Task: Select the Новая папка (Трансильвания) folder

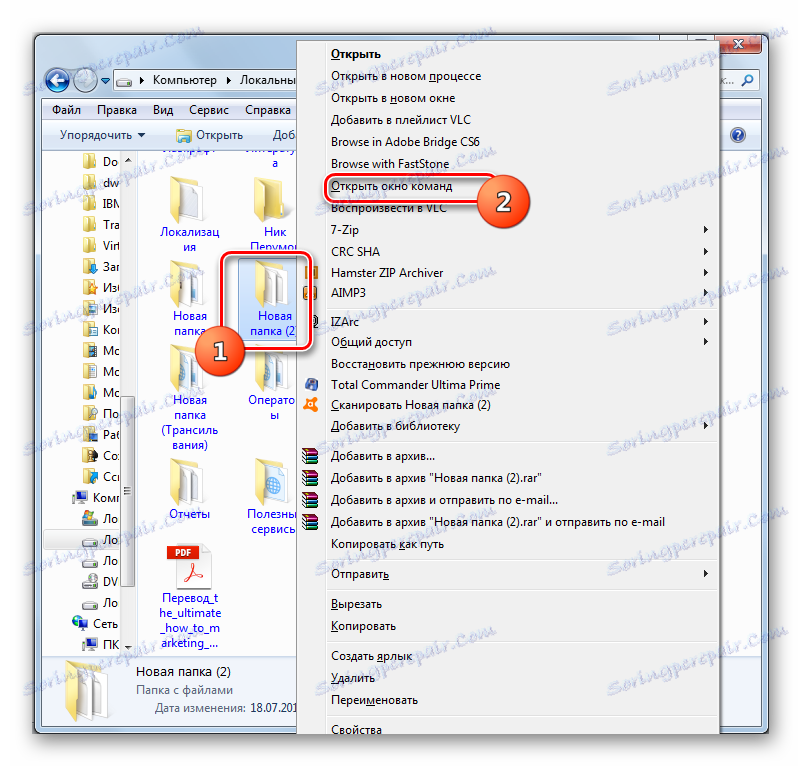Action: [x=189, y=399]
